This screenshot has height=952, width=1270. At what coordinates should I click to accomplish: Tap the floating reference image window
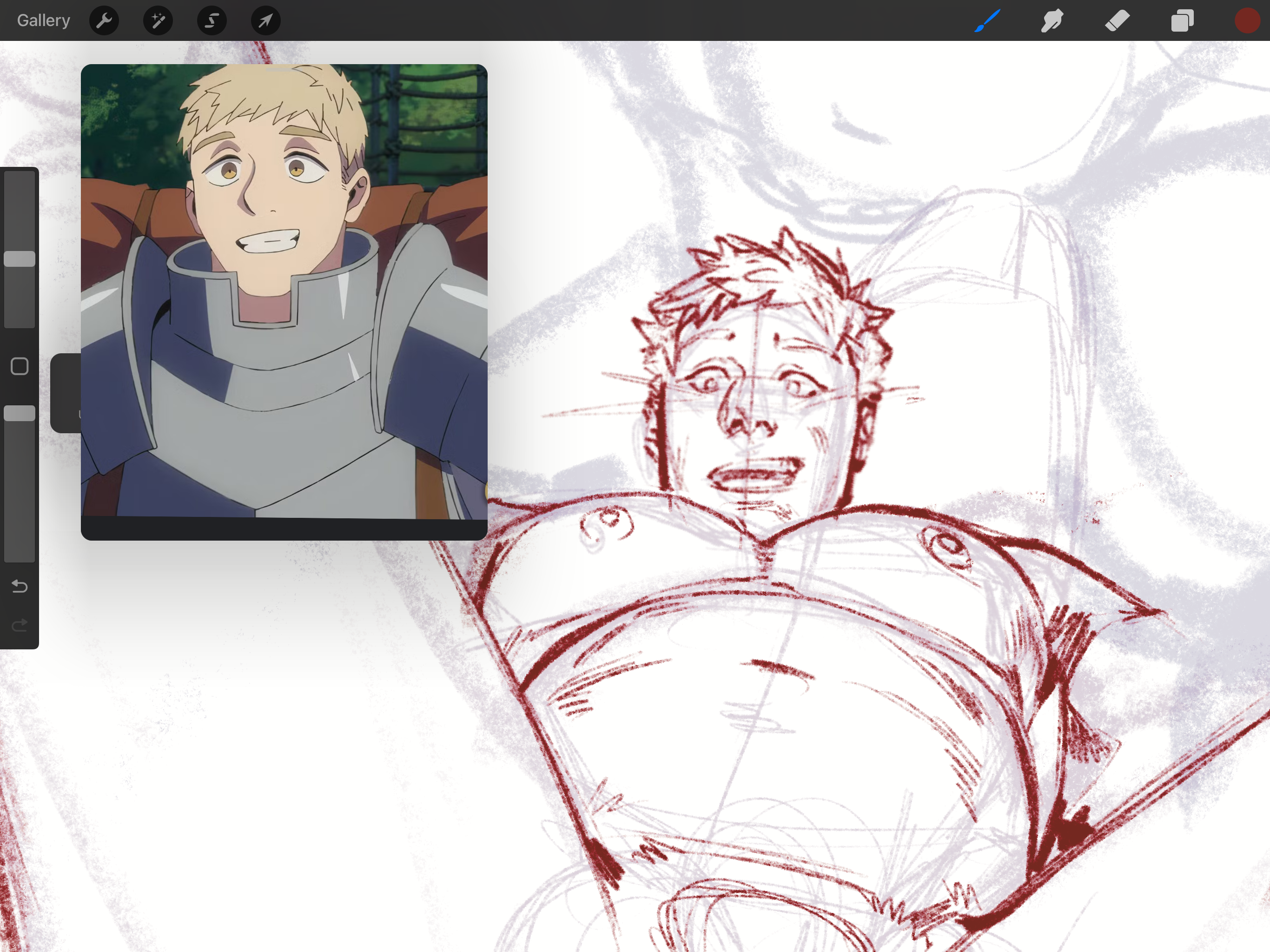tap(284, 302)
